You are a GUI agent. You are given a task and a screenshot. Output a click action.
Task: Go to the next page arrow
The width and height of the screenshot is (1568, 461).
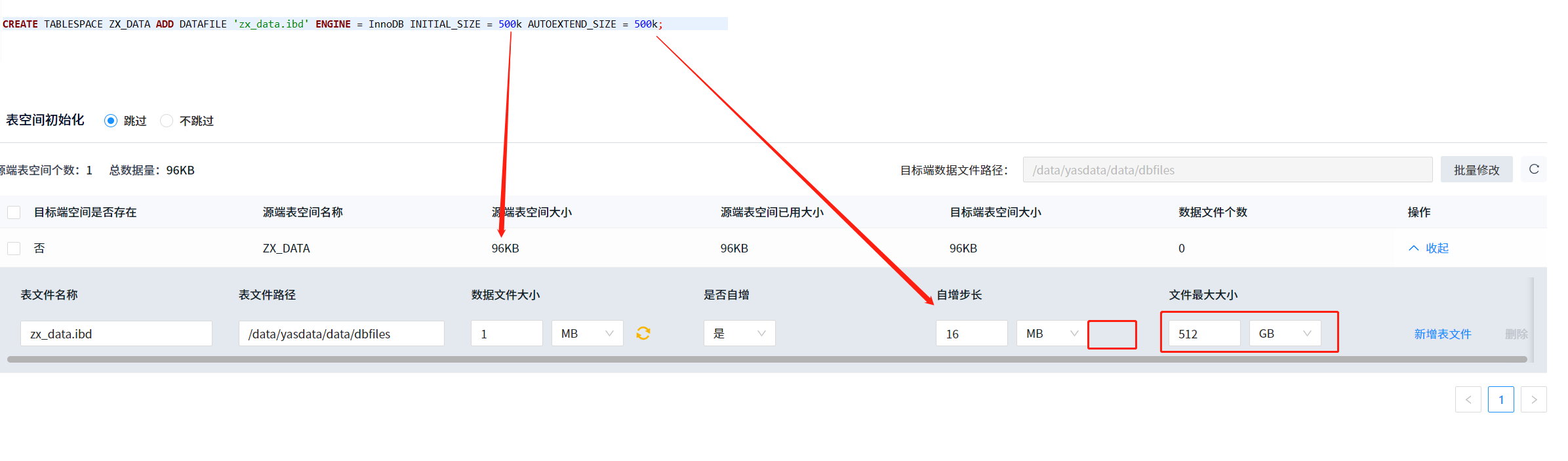(1533, 399)
